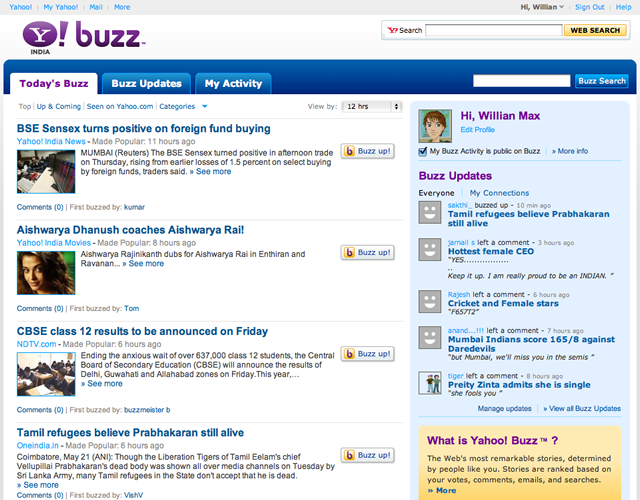The height and width of the screenshot is (500, 640).
Task: Open the Help link
Action: pyautogui.click(x=623, y=7)
